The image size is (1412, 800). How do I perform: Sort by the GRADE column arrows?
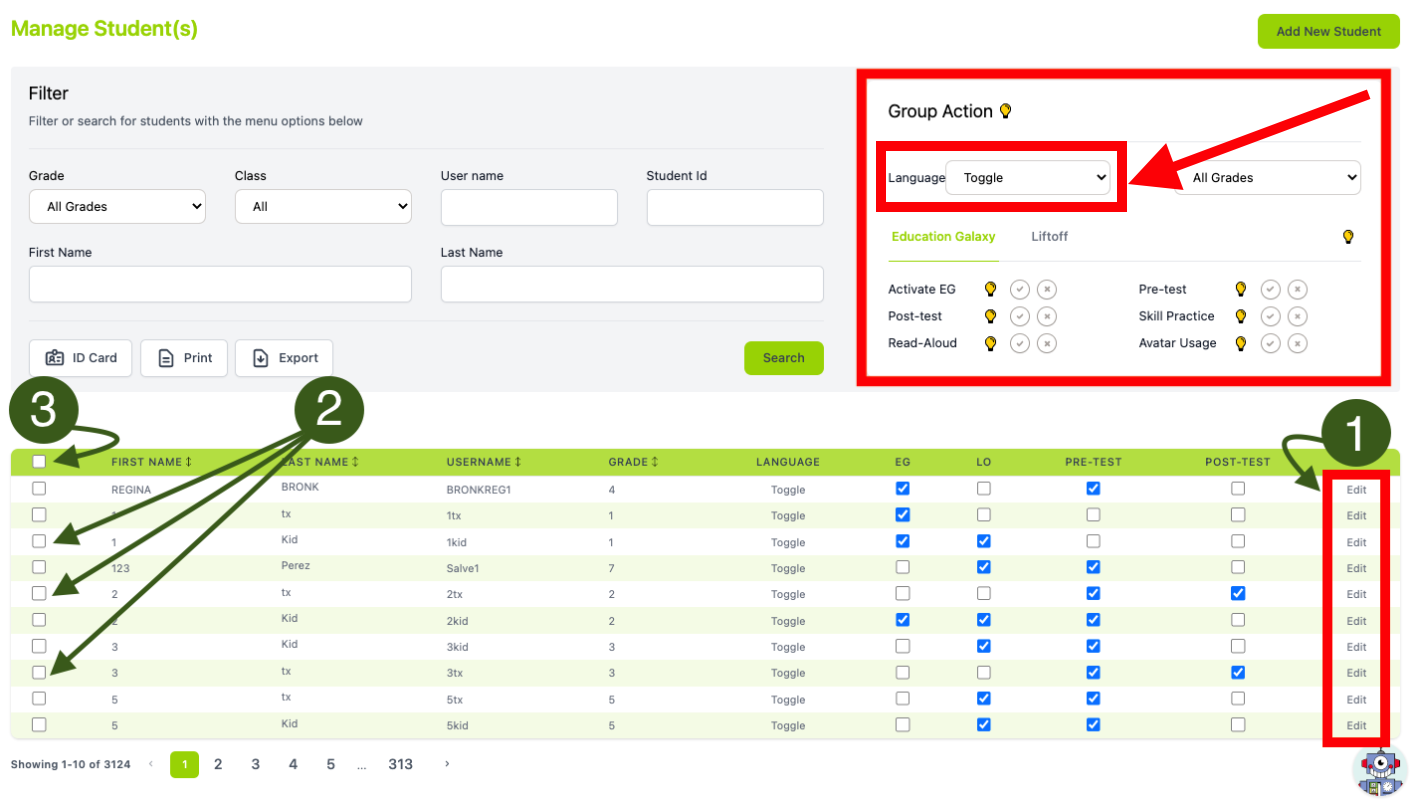[x=655, y=462]
